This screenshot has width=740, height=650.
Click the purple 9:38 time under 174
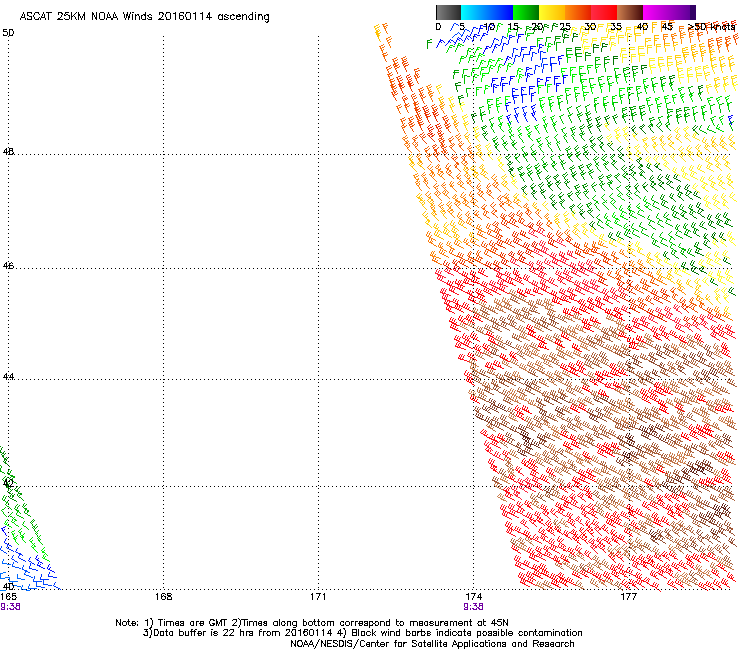(x=473, y=607)
